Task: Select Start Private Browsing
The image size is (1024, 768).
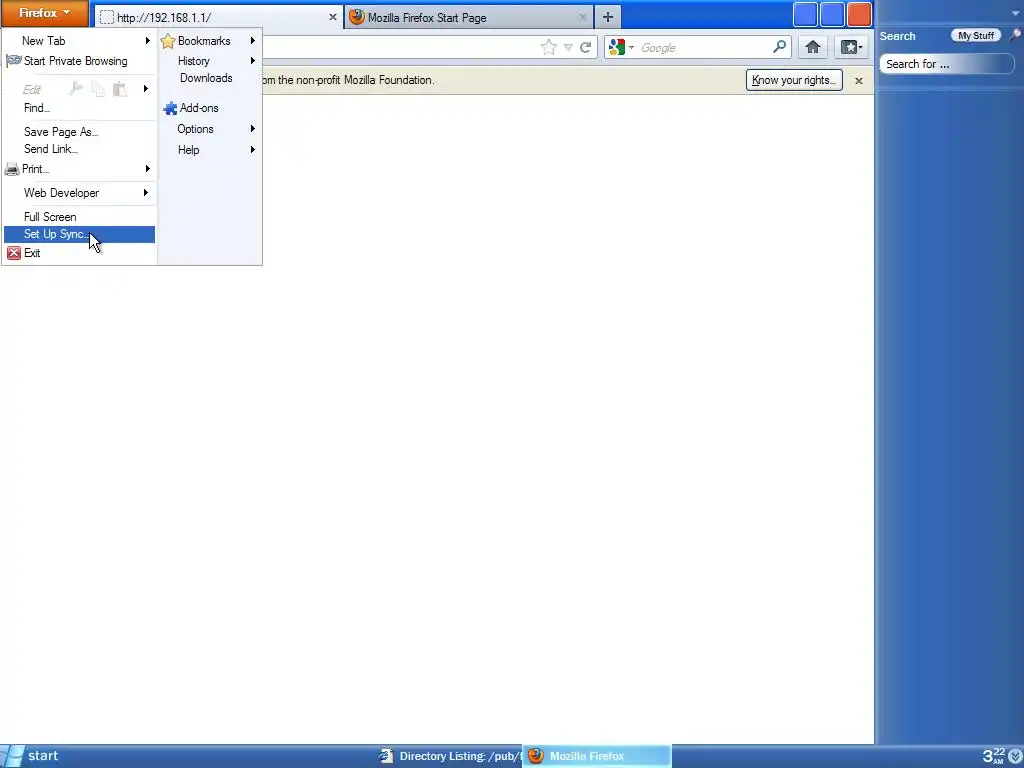Action: pos(78,61)
